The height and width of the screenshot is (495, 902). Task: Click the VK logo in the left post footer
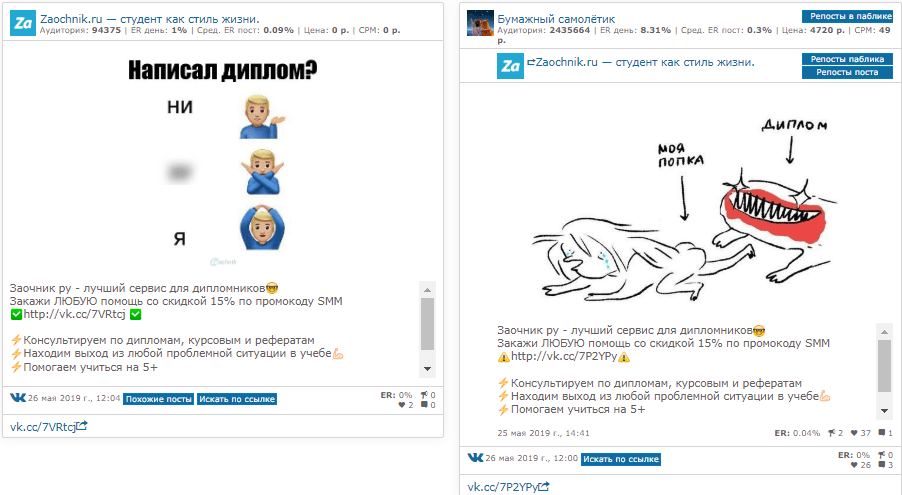click(18, 398)
